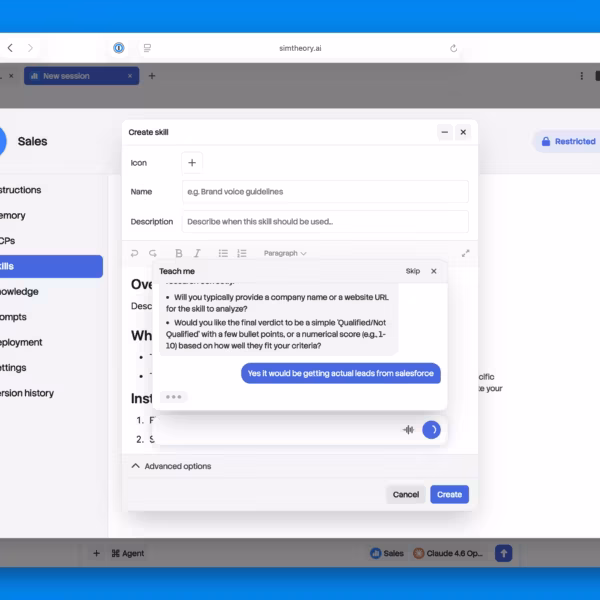Close the Teach me panel
The image size is (600, 600).
pyautogui.click(x=433, y=271)
